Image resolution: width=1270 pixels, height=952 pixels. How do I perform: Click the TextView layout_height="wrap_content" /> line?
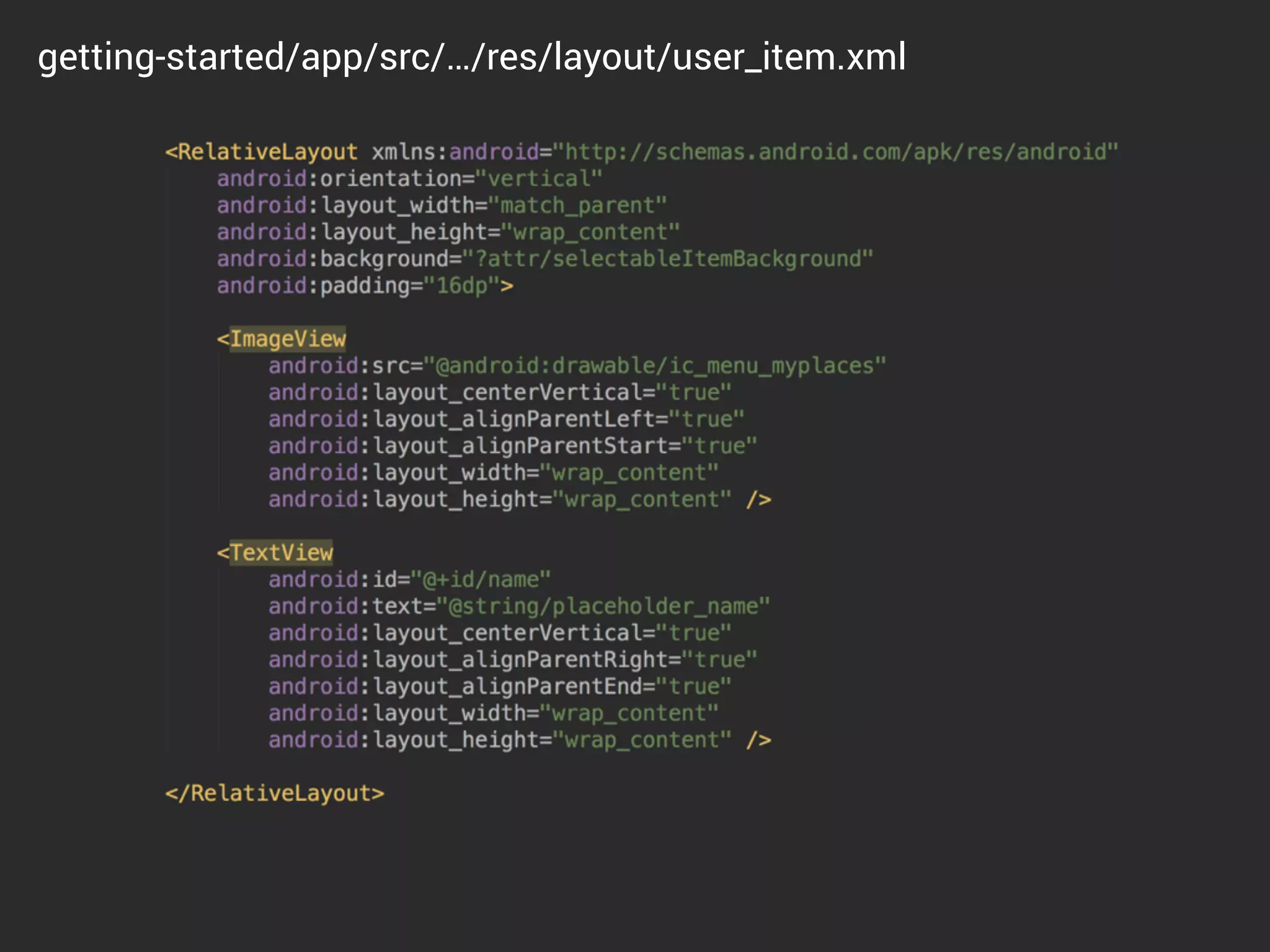[x=520, y=739]
